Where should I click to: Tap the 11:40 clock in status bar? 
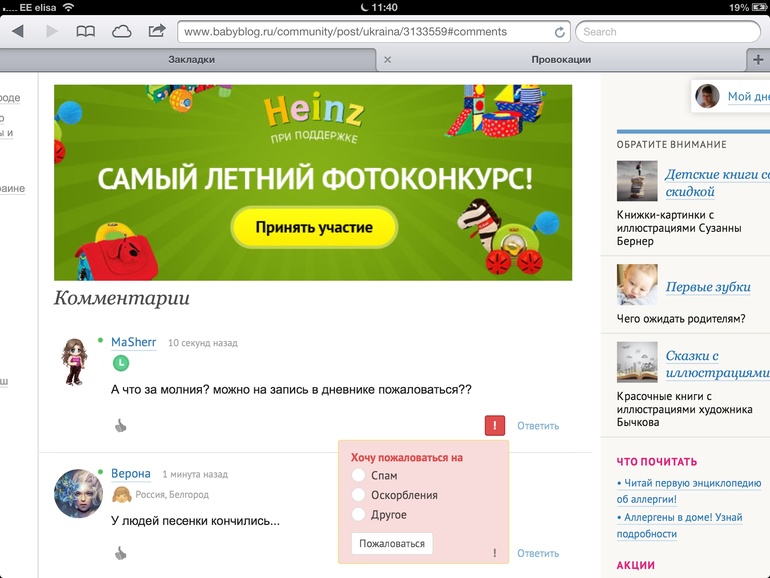(x=384, y=7)
